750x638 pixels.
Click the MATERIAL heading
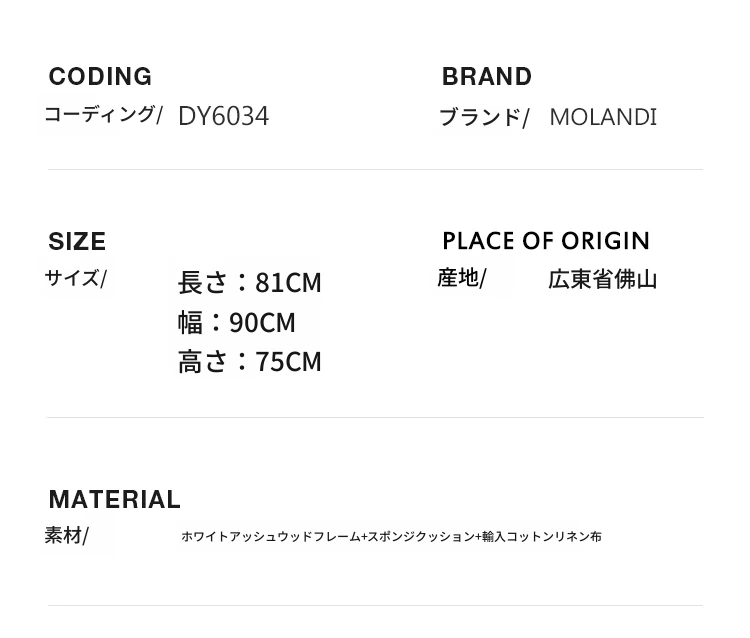pos(114,499)
